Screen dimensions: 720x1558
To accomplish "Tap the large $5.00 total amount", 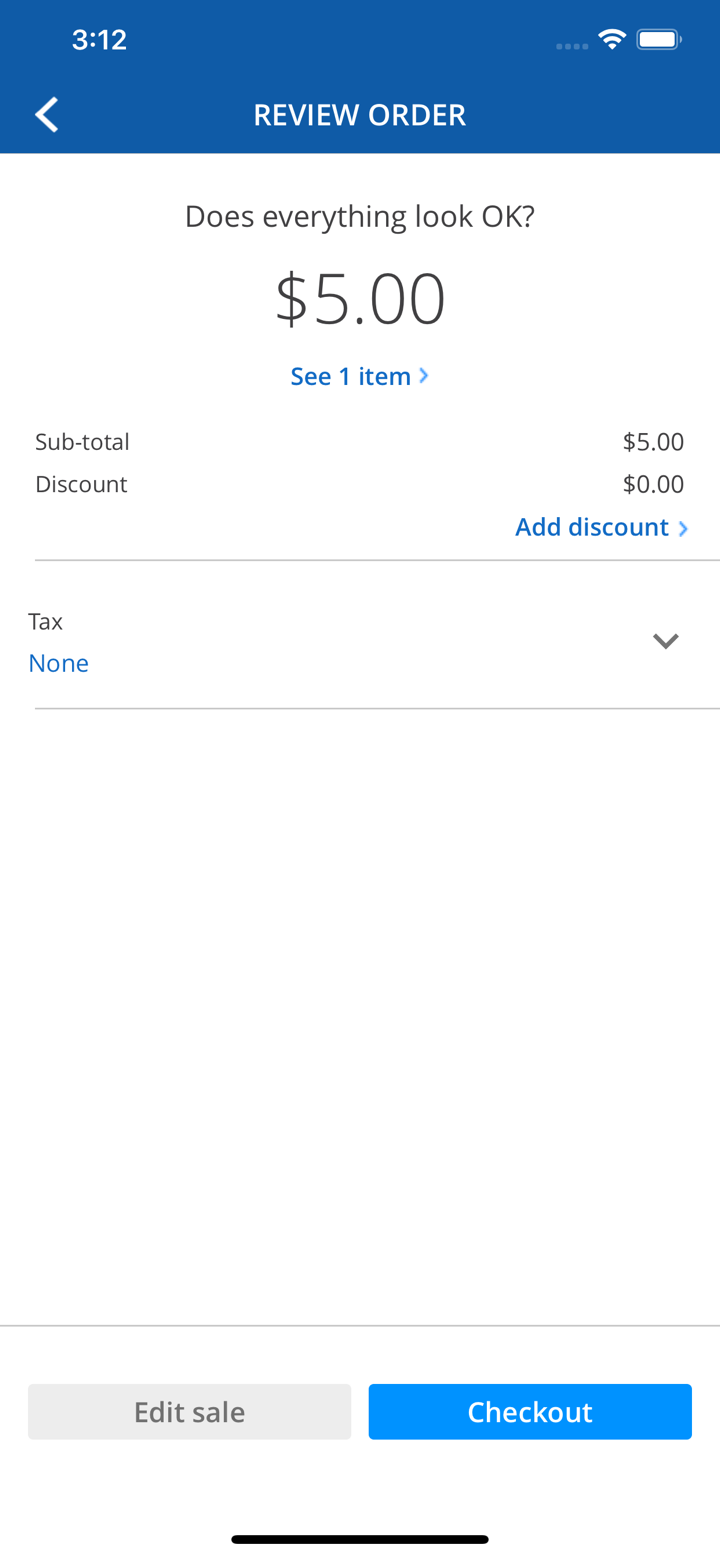I will click(x=360, y=299).
